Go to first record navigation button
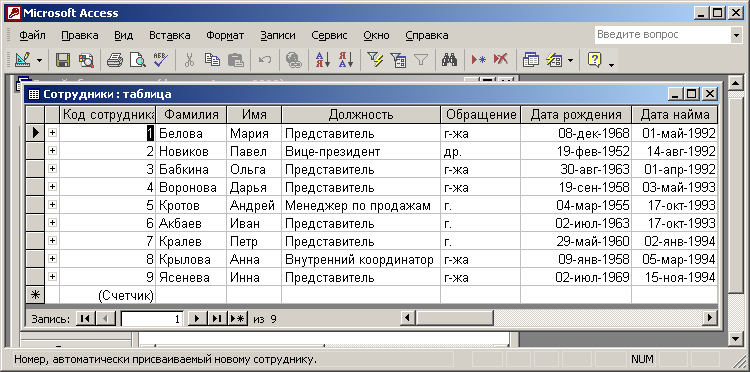The image size is (750, 372). pyautogui.click(x=86, y=318)
